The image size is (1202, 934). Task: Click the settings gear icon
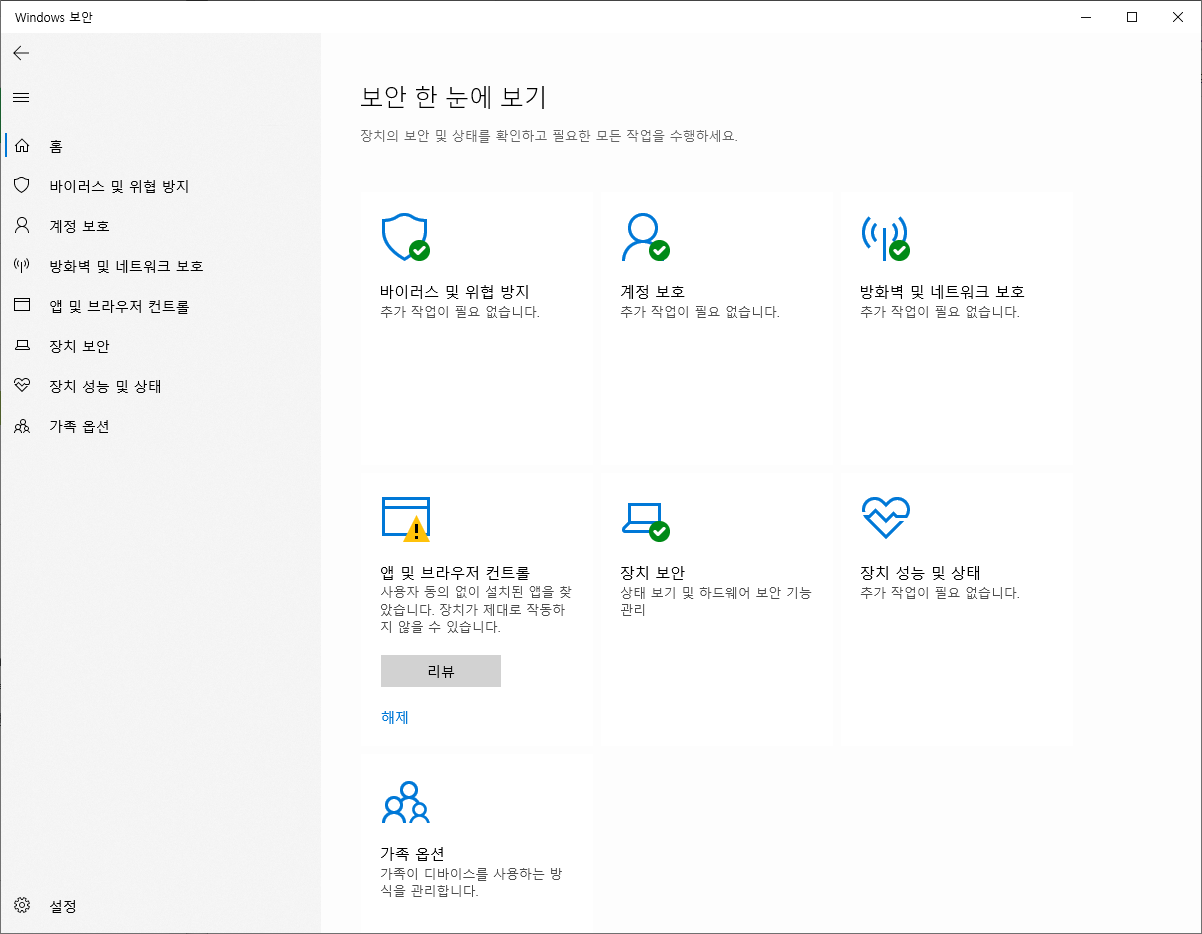(22, 906)
